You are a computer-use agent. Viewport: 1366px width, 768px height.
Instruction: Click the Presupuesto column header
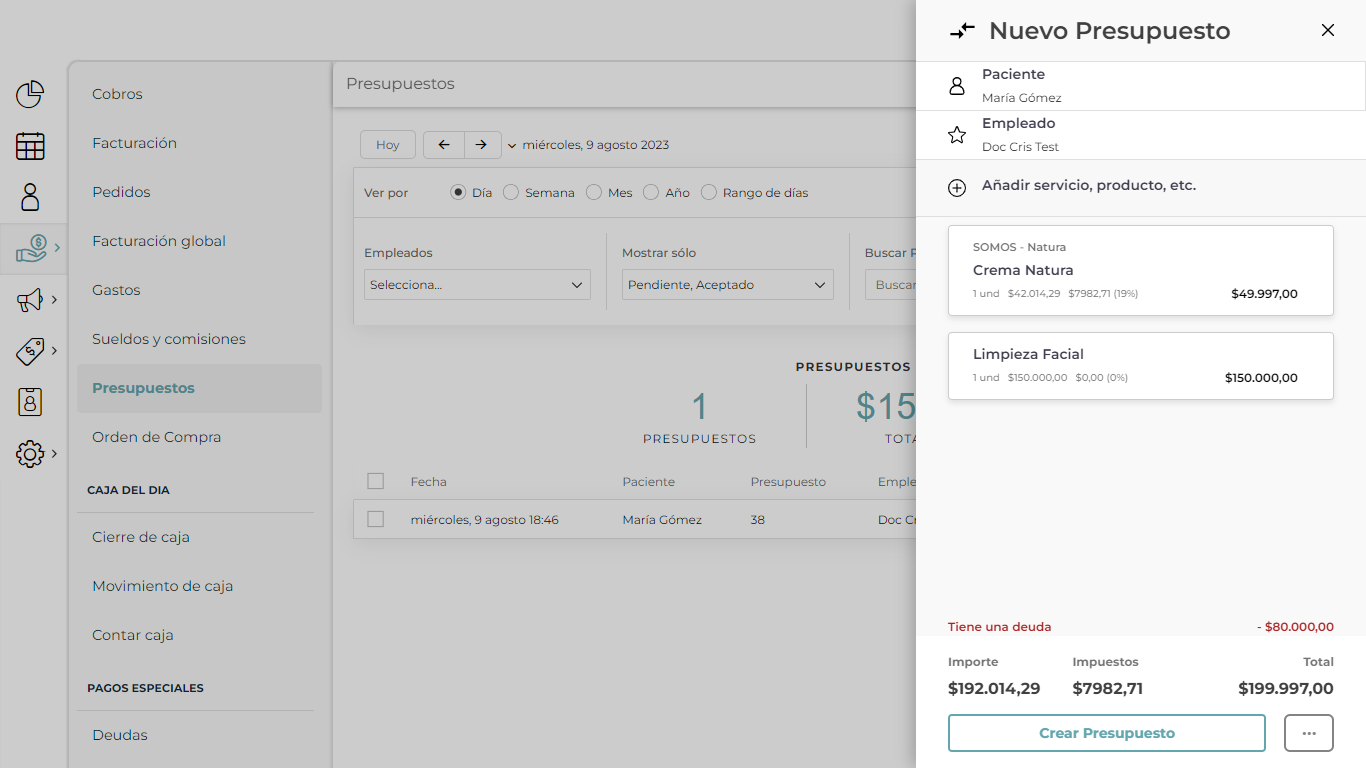pos(788,482)
